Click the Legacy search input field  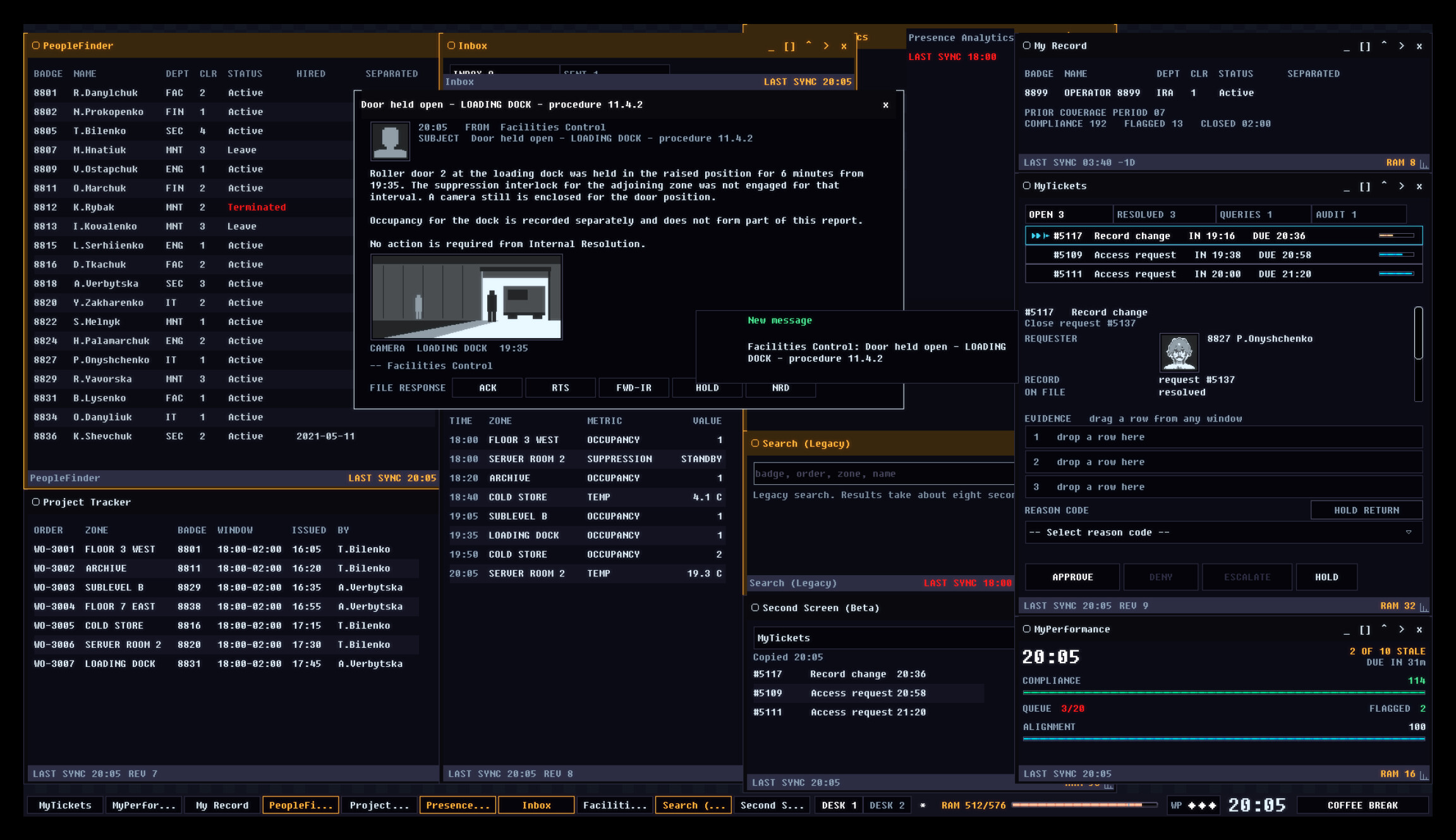point(883,473)
